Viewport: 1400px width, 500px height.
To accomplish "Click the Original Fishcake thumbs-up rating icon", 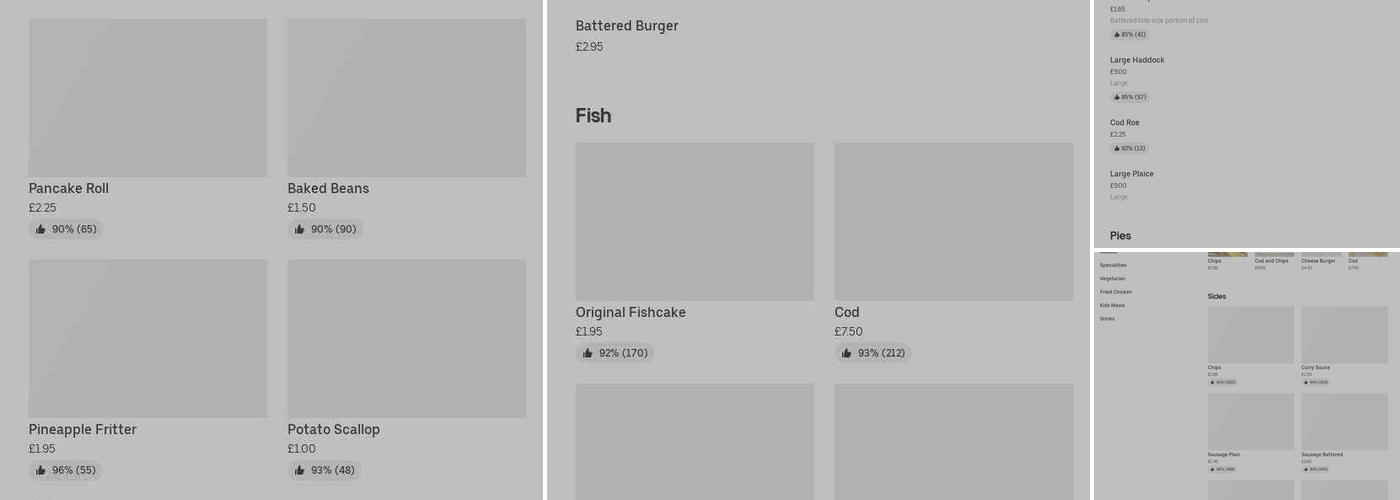I will pos(588,354).
